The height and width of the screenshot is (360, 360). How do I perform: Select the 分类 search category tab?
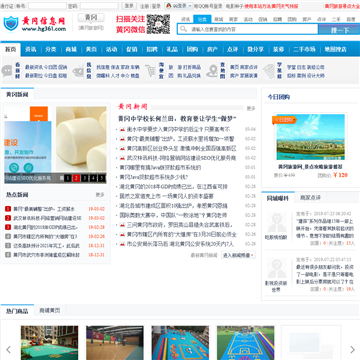click(202, 19)
